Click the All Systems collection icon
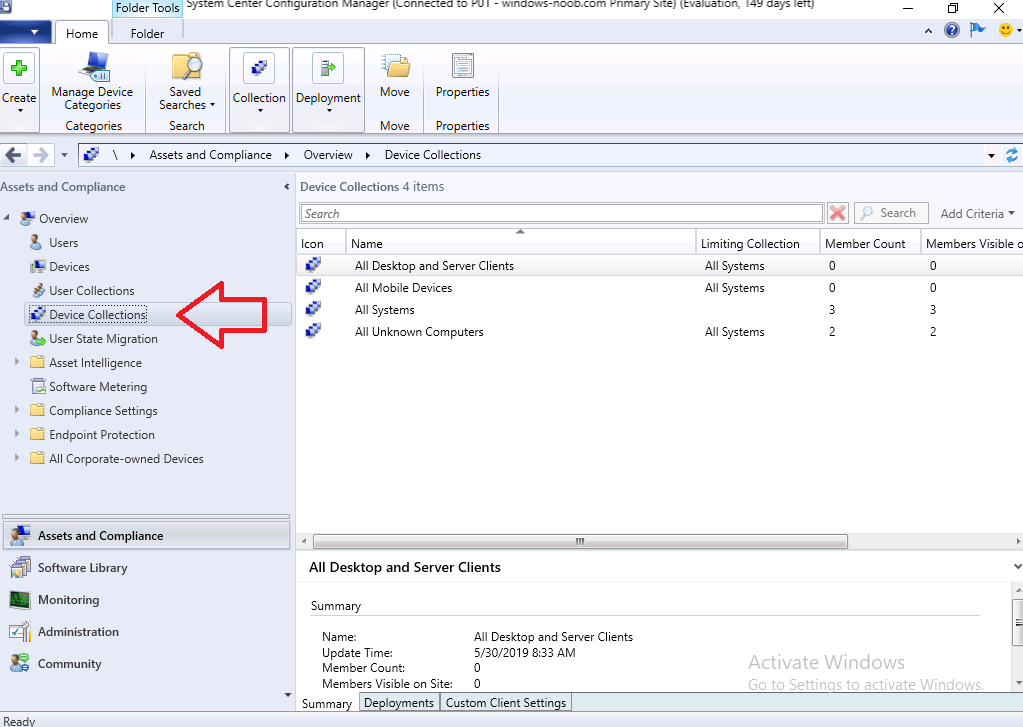 point(313,309)
